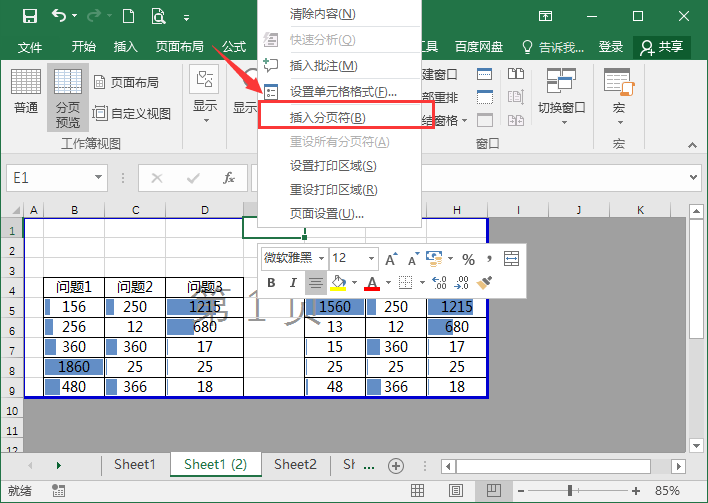Choose Set Print Area (设置打印区域) menu item
708x503 pixels.
[x=340, y=166]
